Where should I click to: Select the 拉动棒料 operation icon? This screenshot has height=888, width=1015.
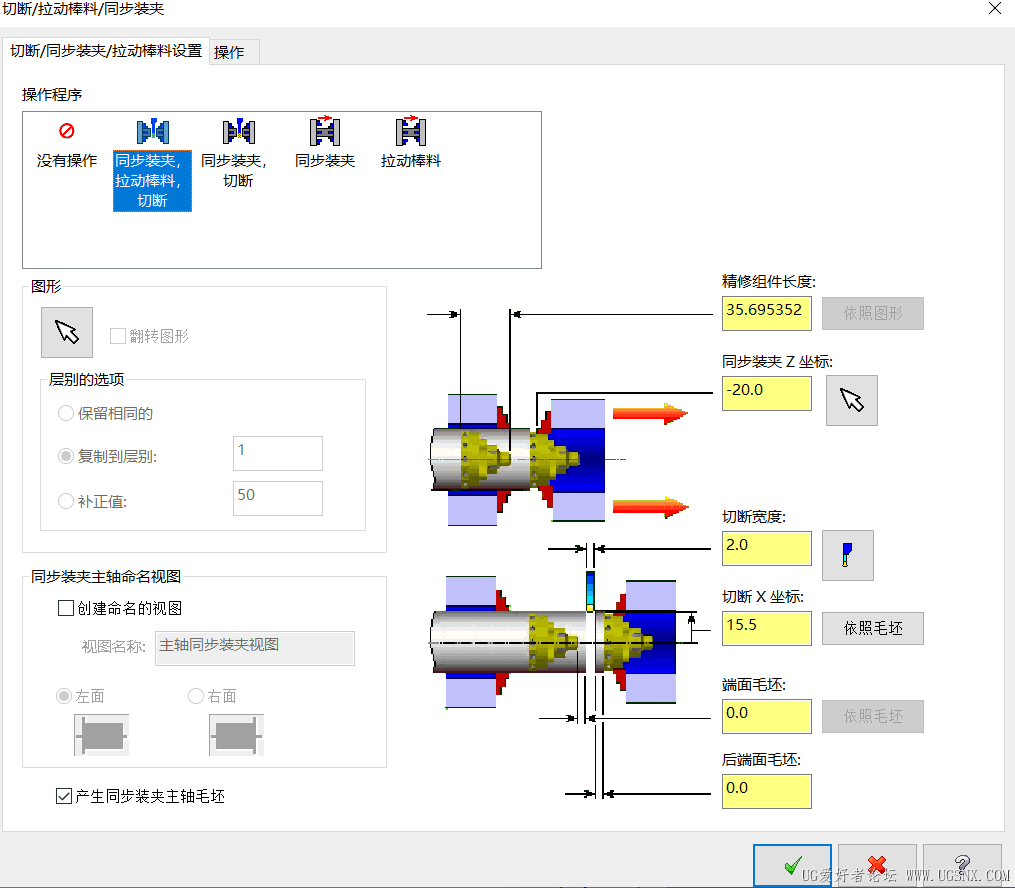(411, 131)
